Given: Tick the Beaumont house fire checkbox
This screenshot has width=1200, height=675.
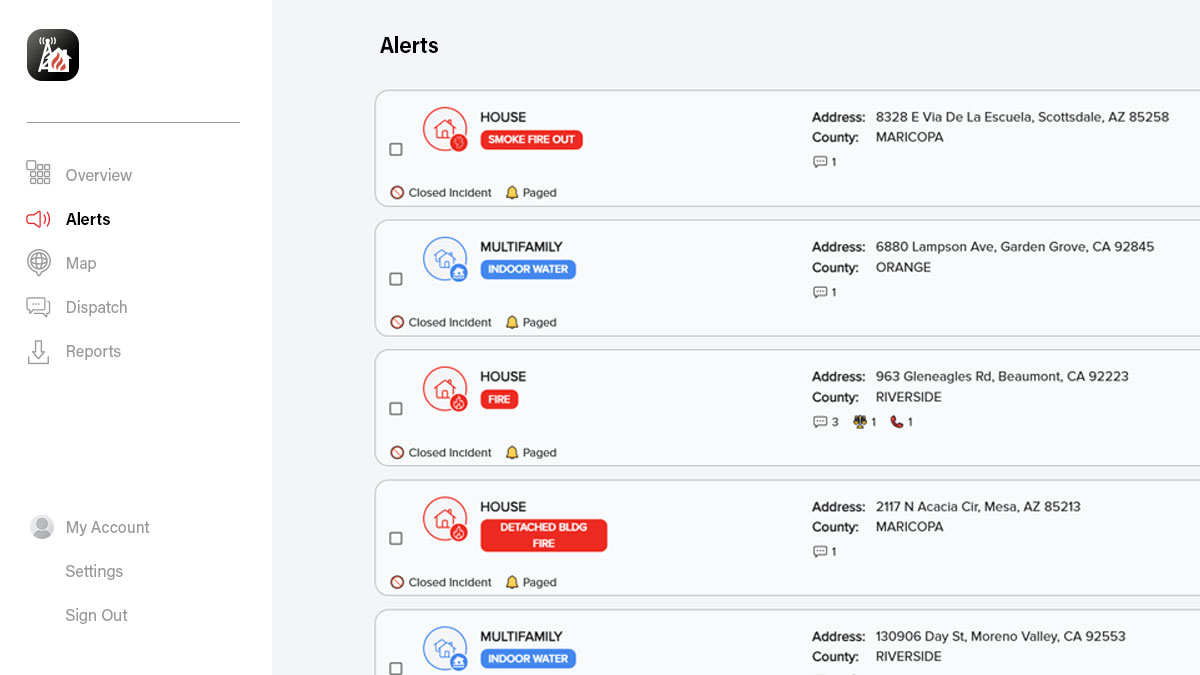Looking at the screenshot, I should [x=396, y=409].
